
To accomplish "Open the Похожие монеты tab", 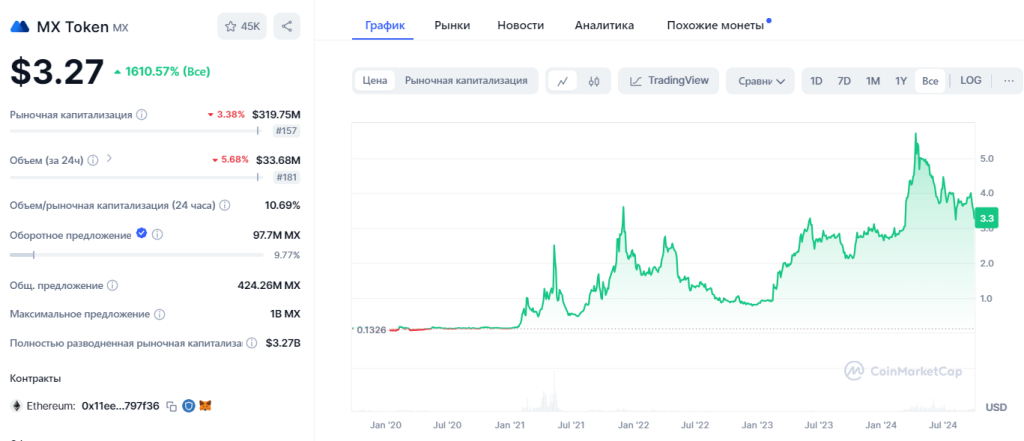I will tap(715, 25).
